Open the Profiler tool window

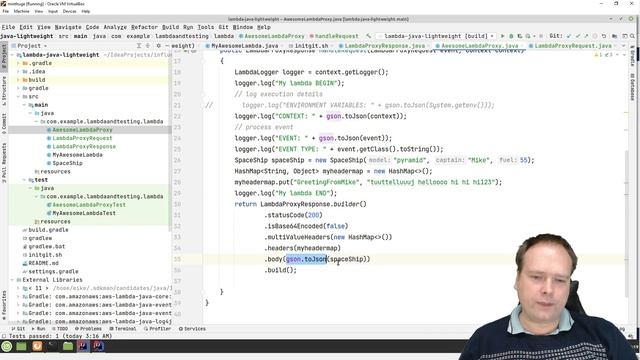click(x=158, y=329)
